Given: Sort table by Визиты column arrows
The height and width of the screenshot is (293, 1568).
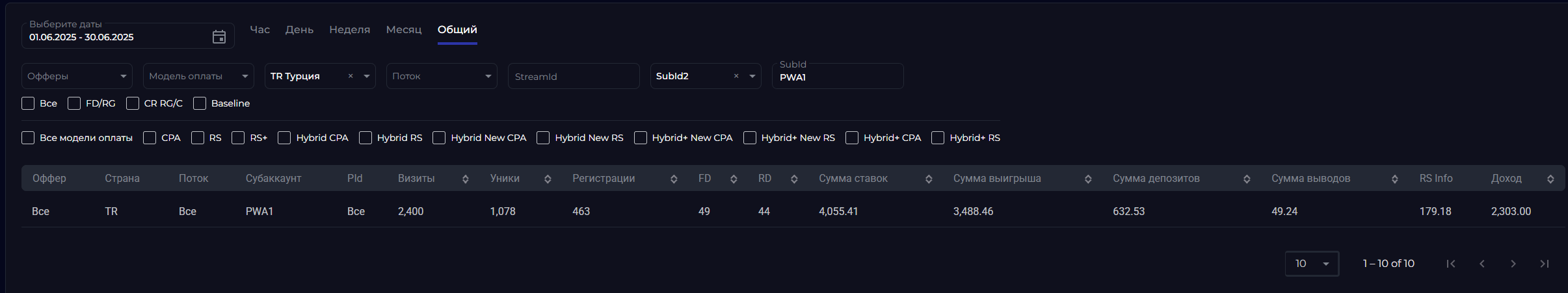Looking at the screenshot, I should click(x=466, y=179).
